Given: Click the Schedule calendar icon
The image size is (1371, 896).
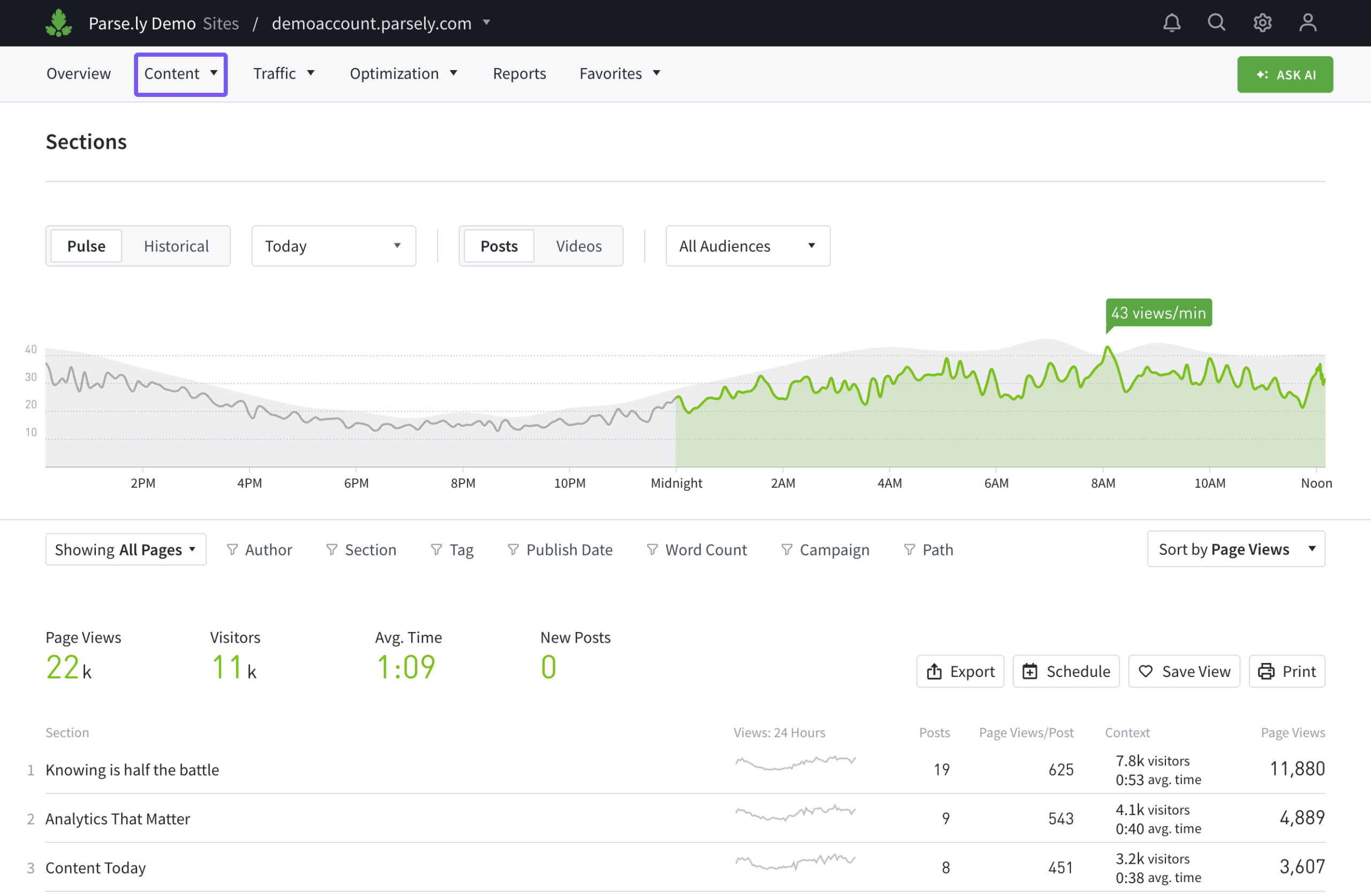Looking at the screenshot, I should [1029, 671].
